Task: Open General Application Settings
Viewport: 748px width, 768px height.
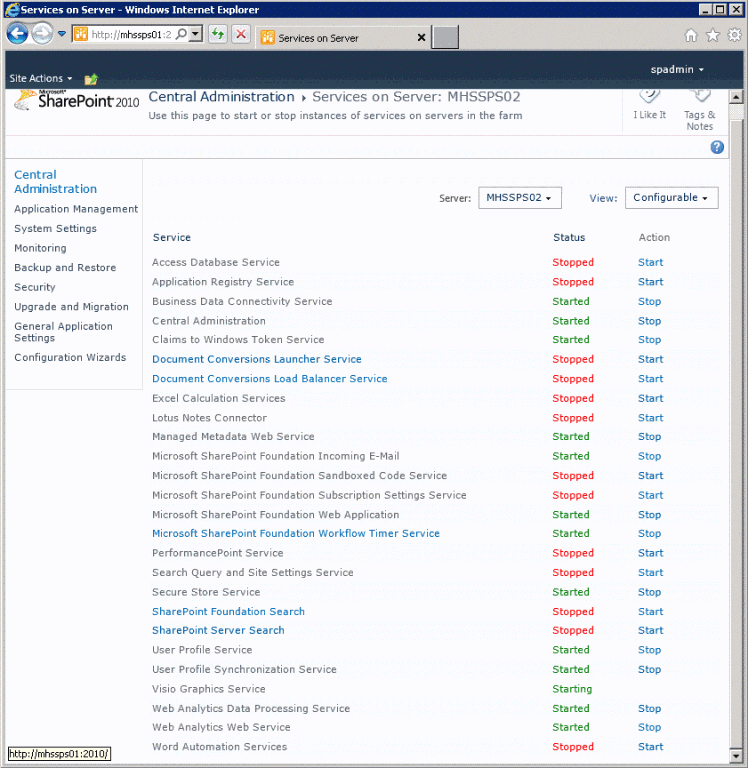Action: point(63,332)
